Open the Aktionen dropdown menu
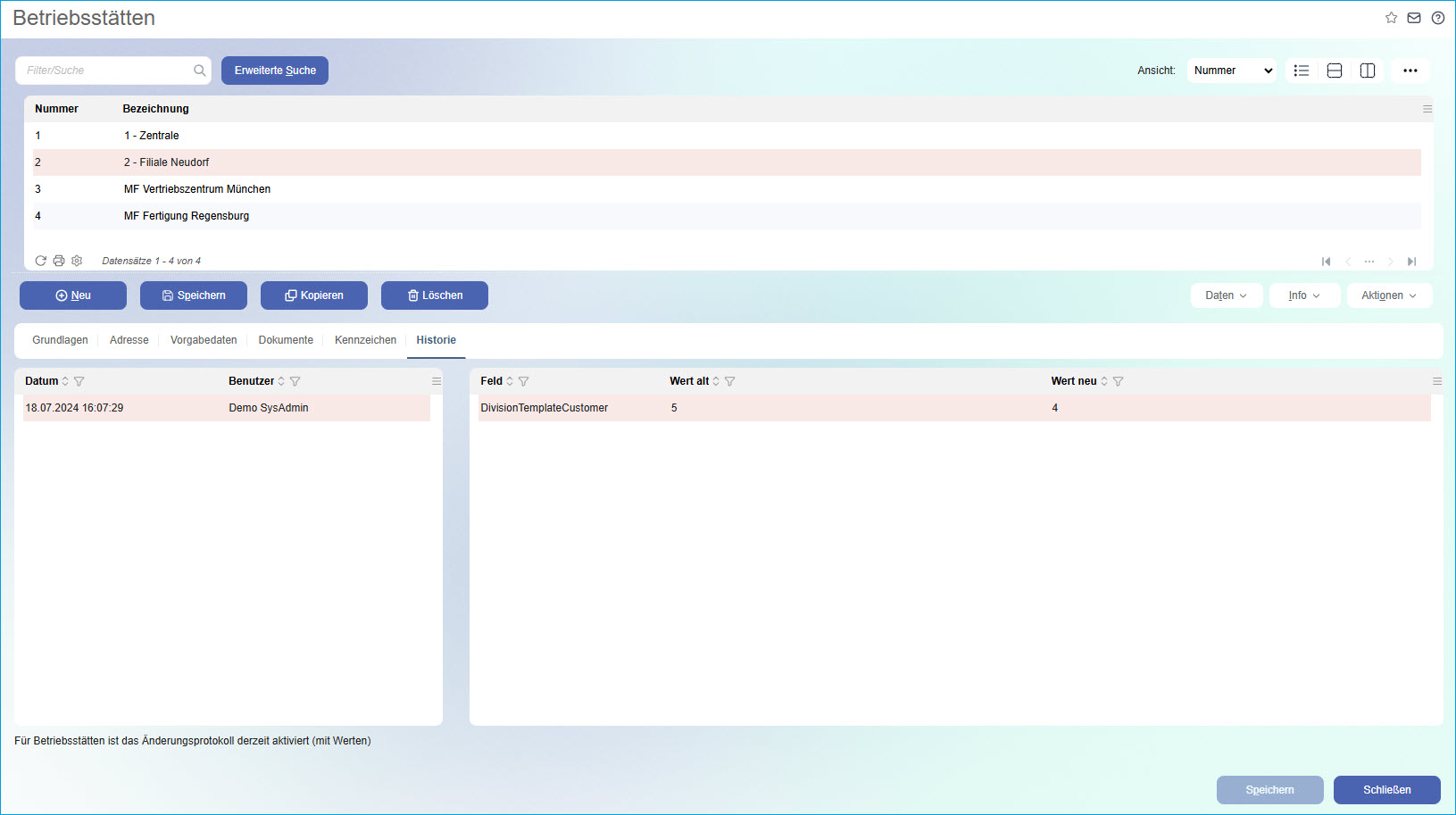This screenshot has width=1456, height=815. (1389, 295)
